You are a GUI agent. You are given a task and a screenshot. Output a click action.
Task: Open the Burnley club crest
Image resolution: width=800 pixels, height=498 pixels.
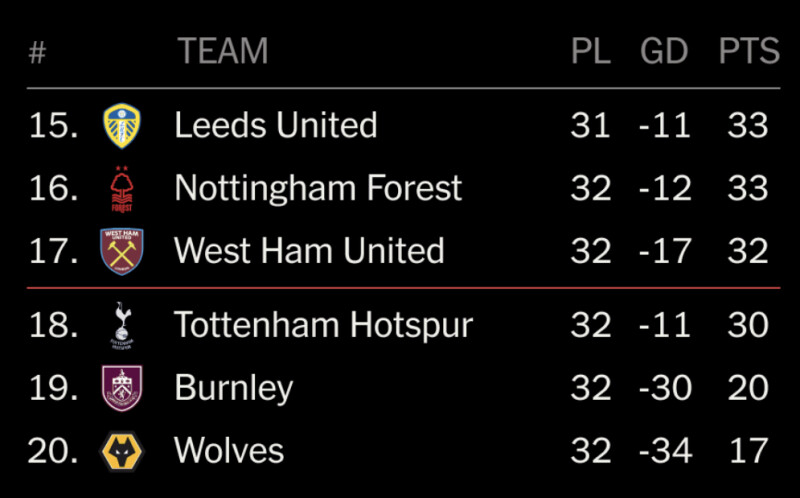pyautogui.click(x=122, y=388)
